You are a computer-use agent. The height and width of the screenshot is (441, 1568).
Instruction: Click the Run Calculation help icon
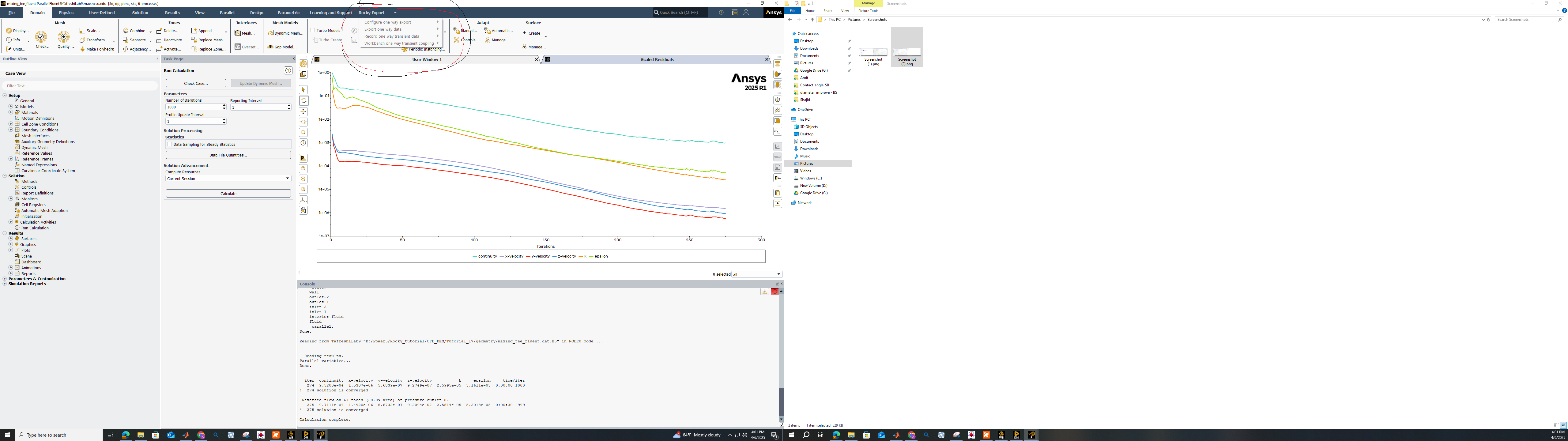(x=288, y=71)
